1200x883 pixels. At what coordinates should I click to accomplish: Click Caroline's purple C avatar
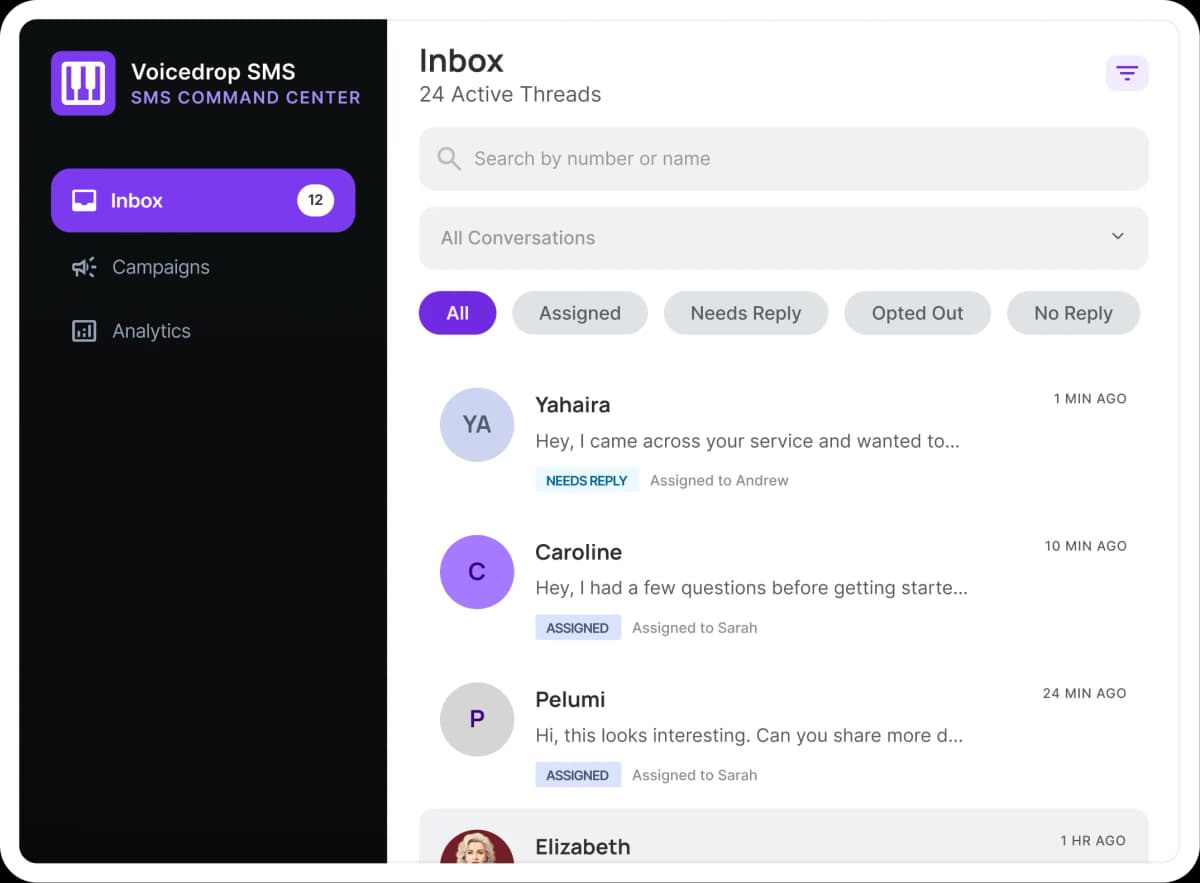click(477, 572)
